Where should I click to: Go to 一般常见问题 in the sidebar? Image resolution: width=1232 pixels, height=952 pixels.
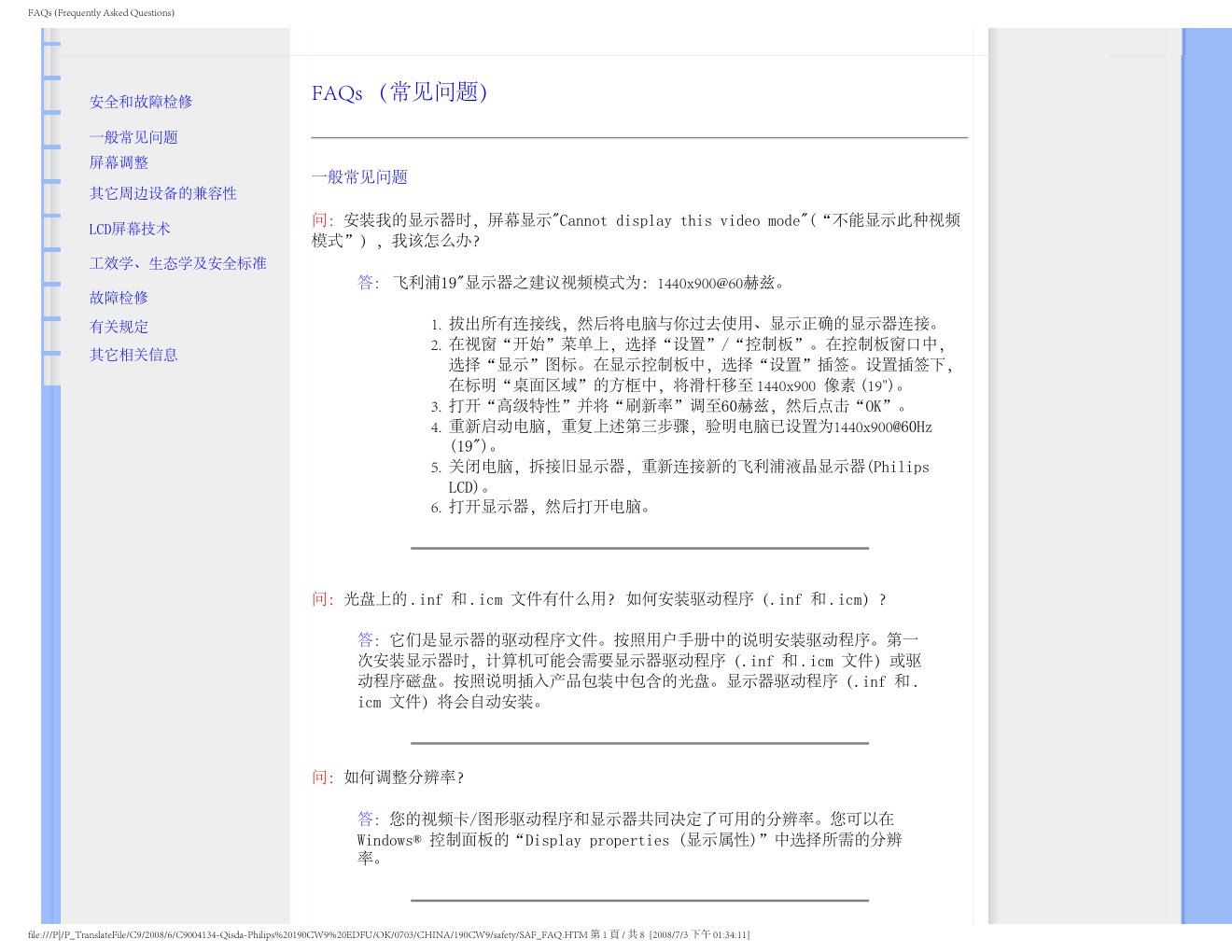(x=133, y=137)
